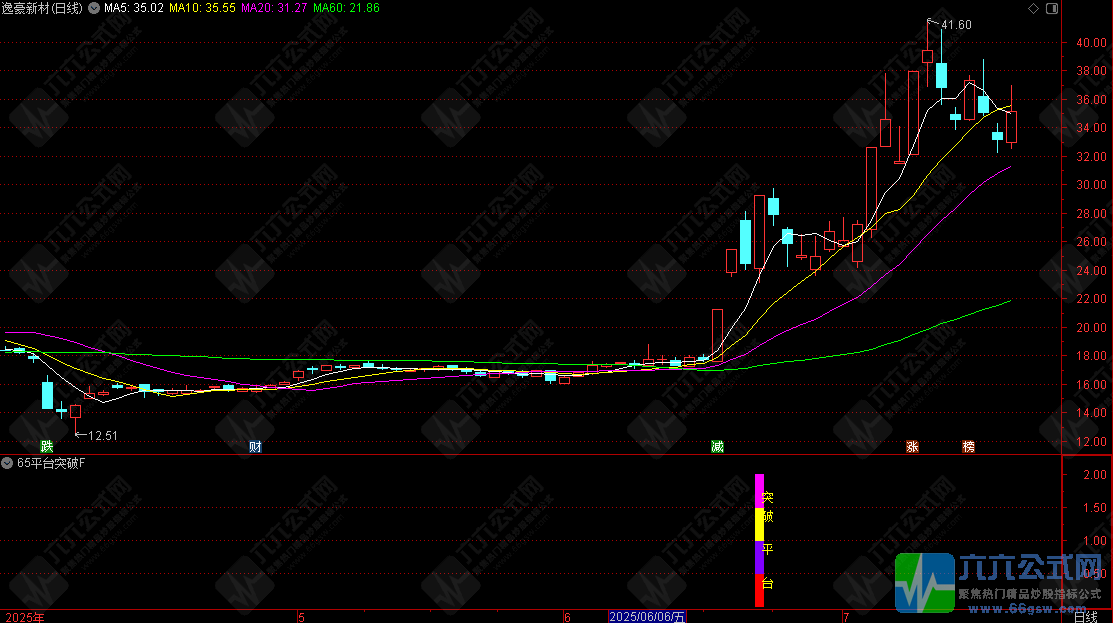Click the magenta 突 segment of signal bar
This screenshot has height=623, width=1113.
coord(760,491)
